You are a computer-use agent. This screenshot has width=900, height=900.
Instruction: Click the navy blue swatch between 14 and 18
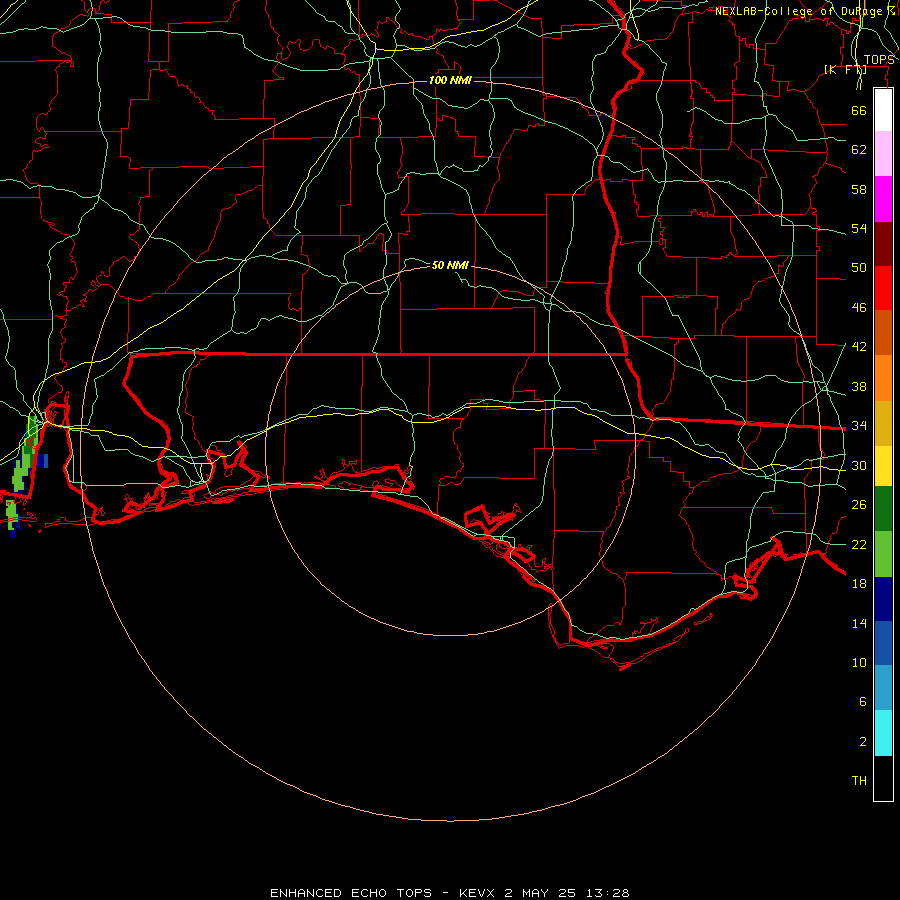883,599
